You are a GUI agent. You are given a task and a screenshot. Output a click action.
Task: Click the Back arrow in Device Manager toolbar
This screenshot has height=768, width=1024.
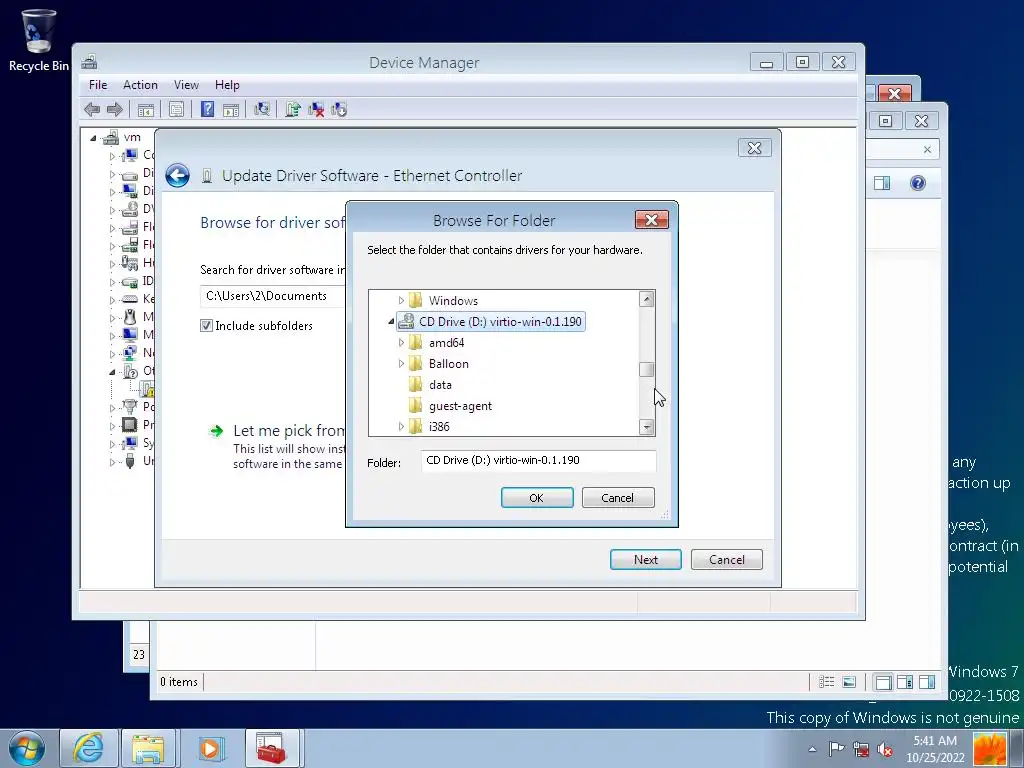tap(92, 110)
